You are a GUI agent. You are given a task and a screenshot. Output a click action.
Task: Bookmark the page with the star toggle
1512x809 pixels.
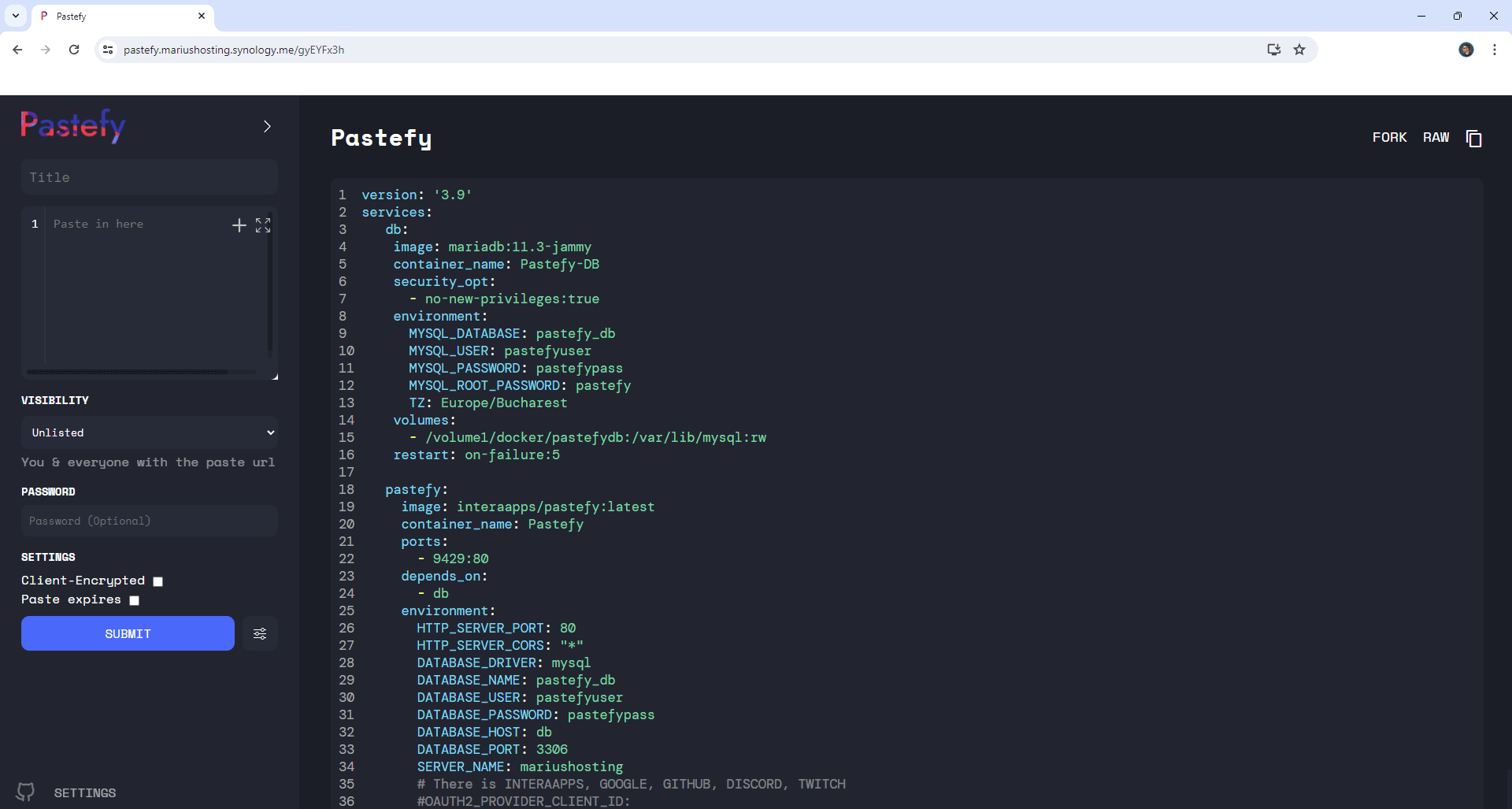[1299, 50]
